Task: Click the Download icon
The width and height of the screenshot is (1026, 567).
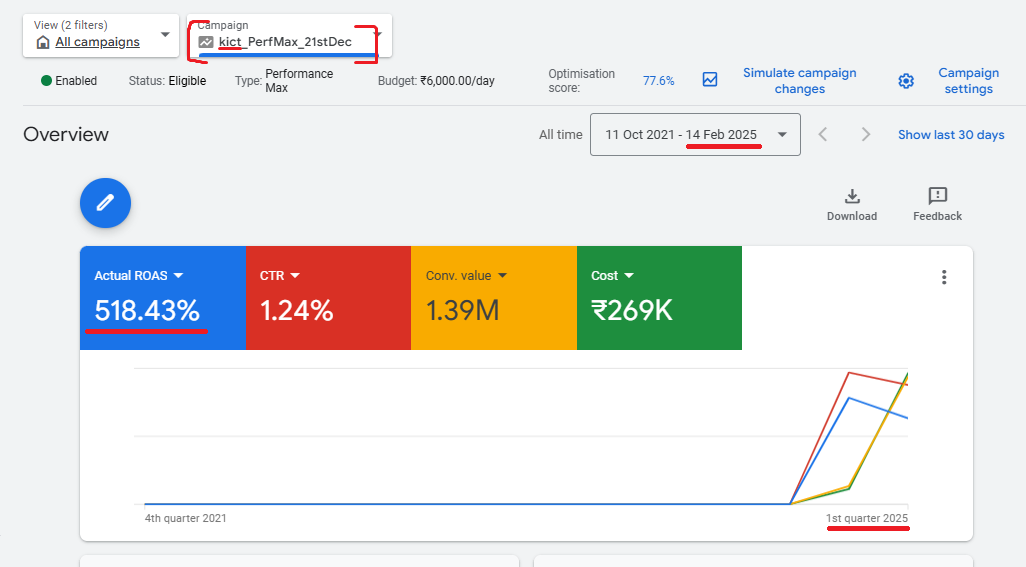Action: point(851,196)
